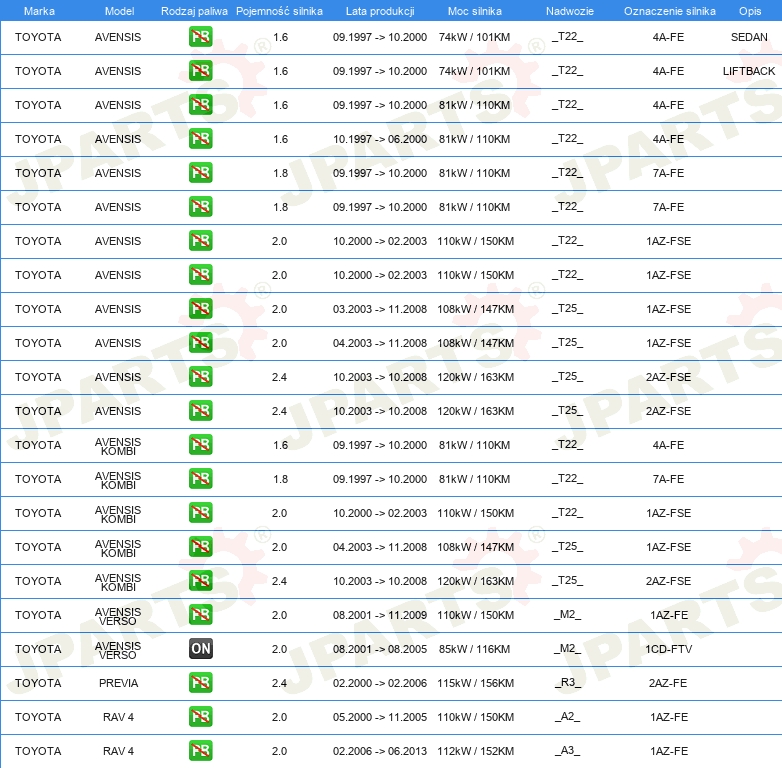Click the Marka column header
The height and width of the screenshot is (768, 782).
click(39, 11)
